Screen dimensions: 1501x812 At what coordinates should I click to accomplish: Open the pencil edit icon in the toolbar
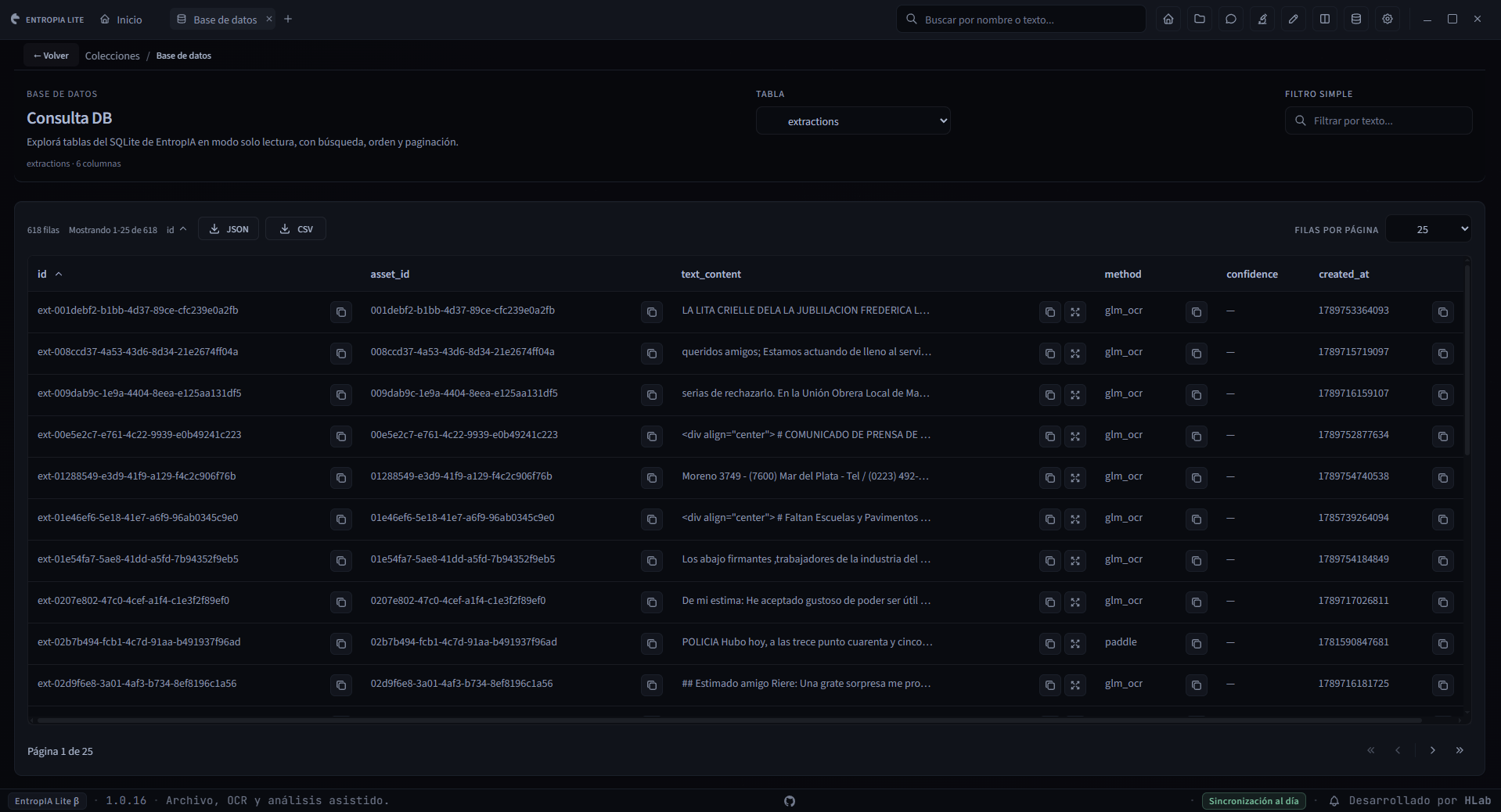point(1294,19)
